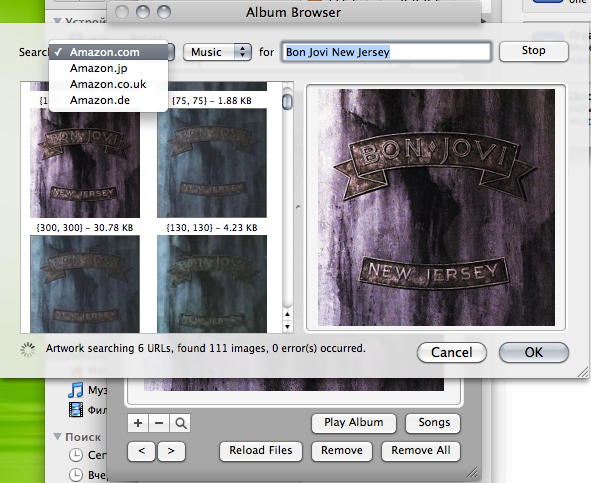Screen dimensions: 591x483
Task: Click Play Album button
Action: point(354,423)
